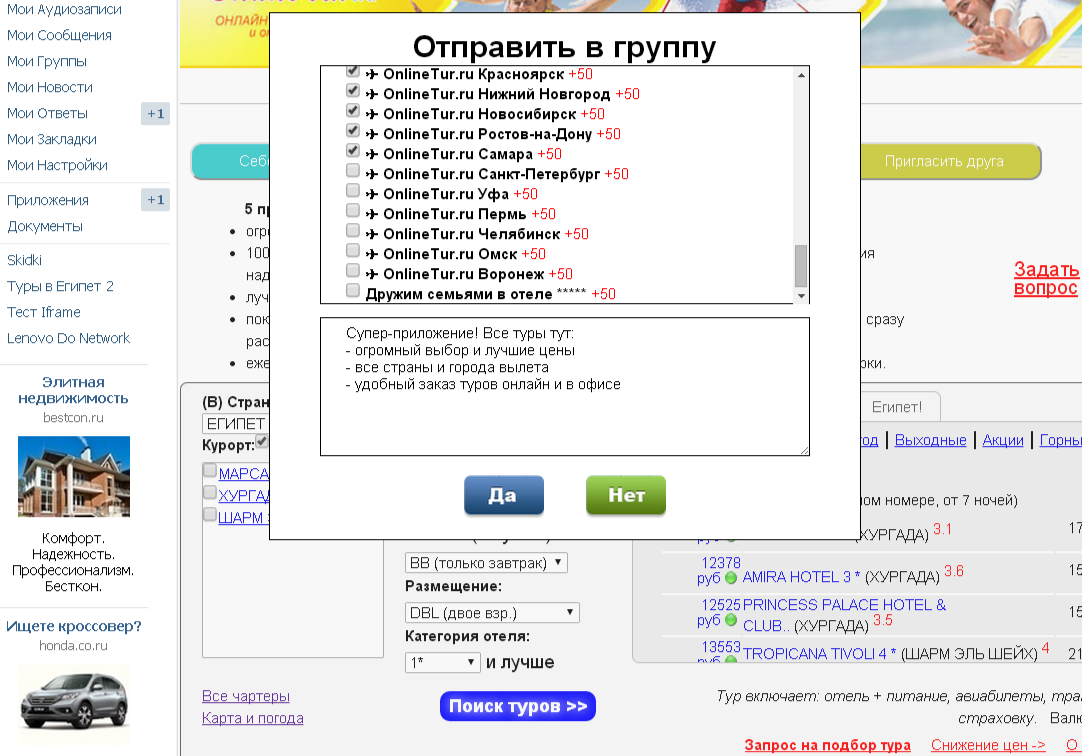Check OnlineTur.ru Омск checkbox
1082x756 pixels.
tap(353, 250)
